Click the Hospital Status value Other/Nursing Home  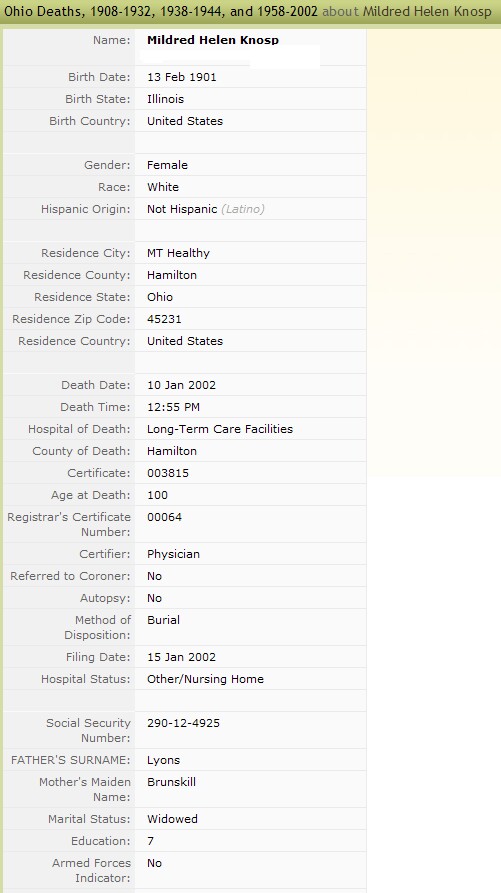(x=206, y=679)
